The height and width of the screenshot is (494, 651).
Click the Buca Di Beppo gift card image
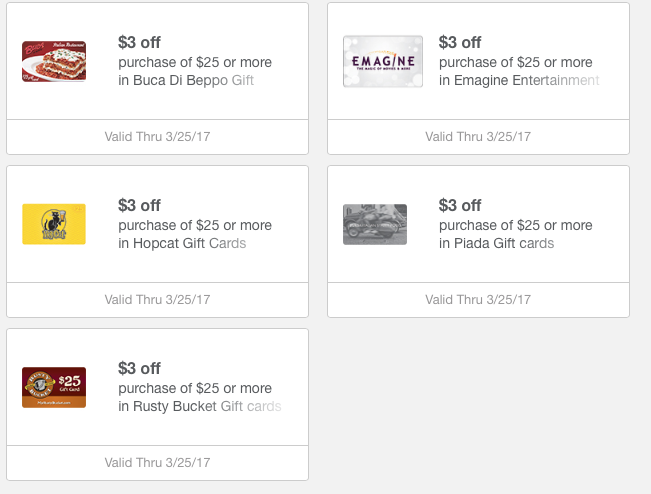(x=54, y=61)
